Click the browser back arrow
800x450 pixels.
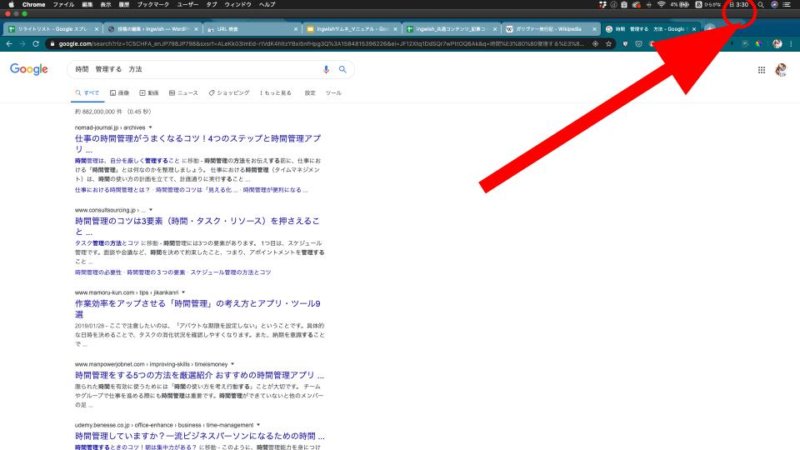coord(7,44)
